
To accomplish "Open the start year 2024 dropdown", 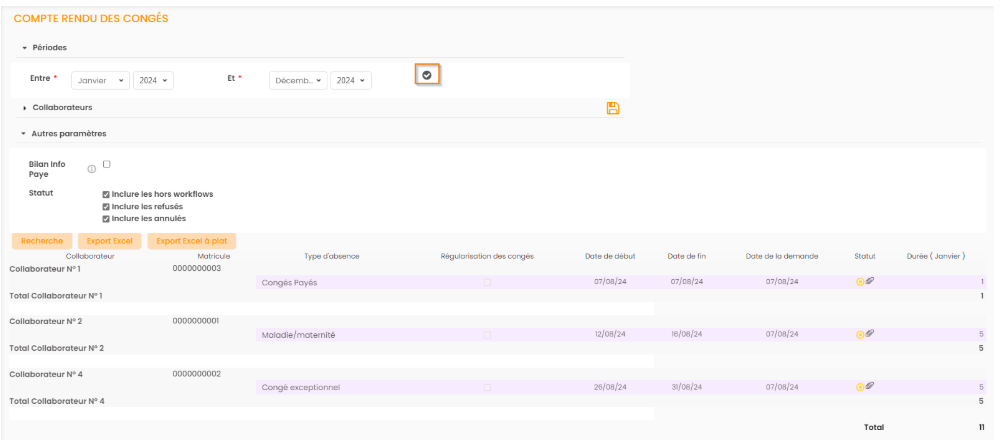I will coord(153,80).
